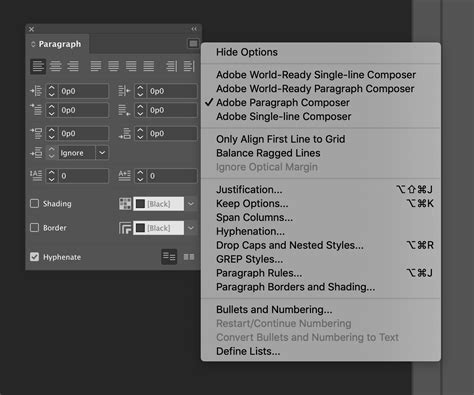Enable Align to baseline grid icon

tap(189, 257)
